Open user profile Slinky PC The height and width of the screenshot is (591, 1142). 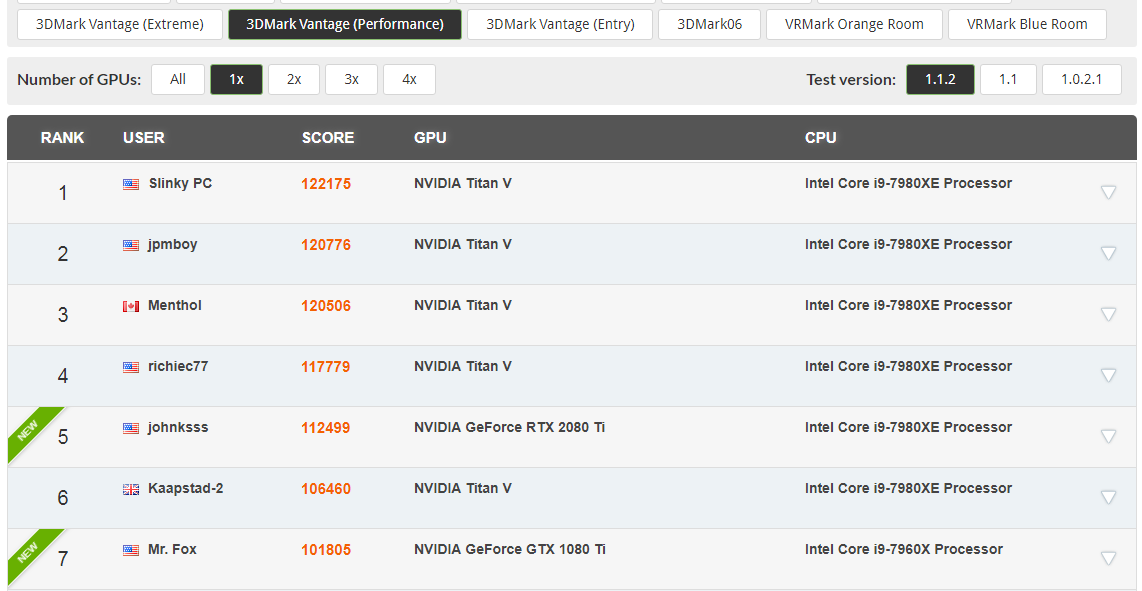point(180,184)
